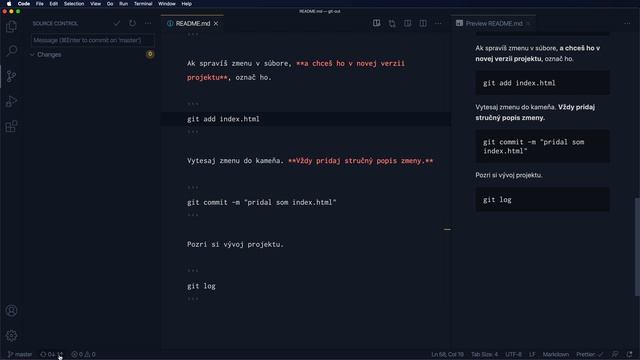
Task: Open the Run menu
Action: pos(123,4)
